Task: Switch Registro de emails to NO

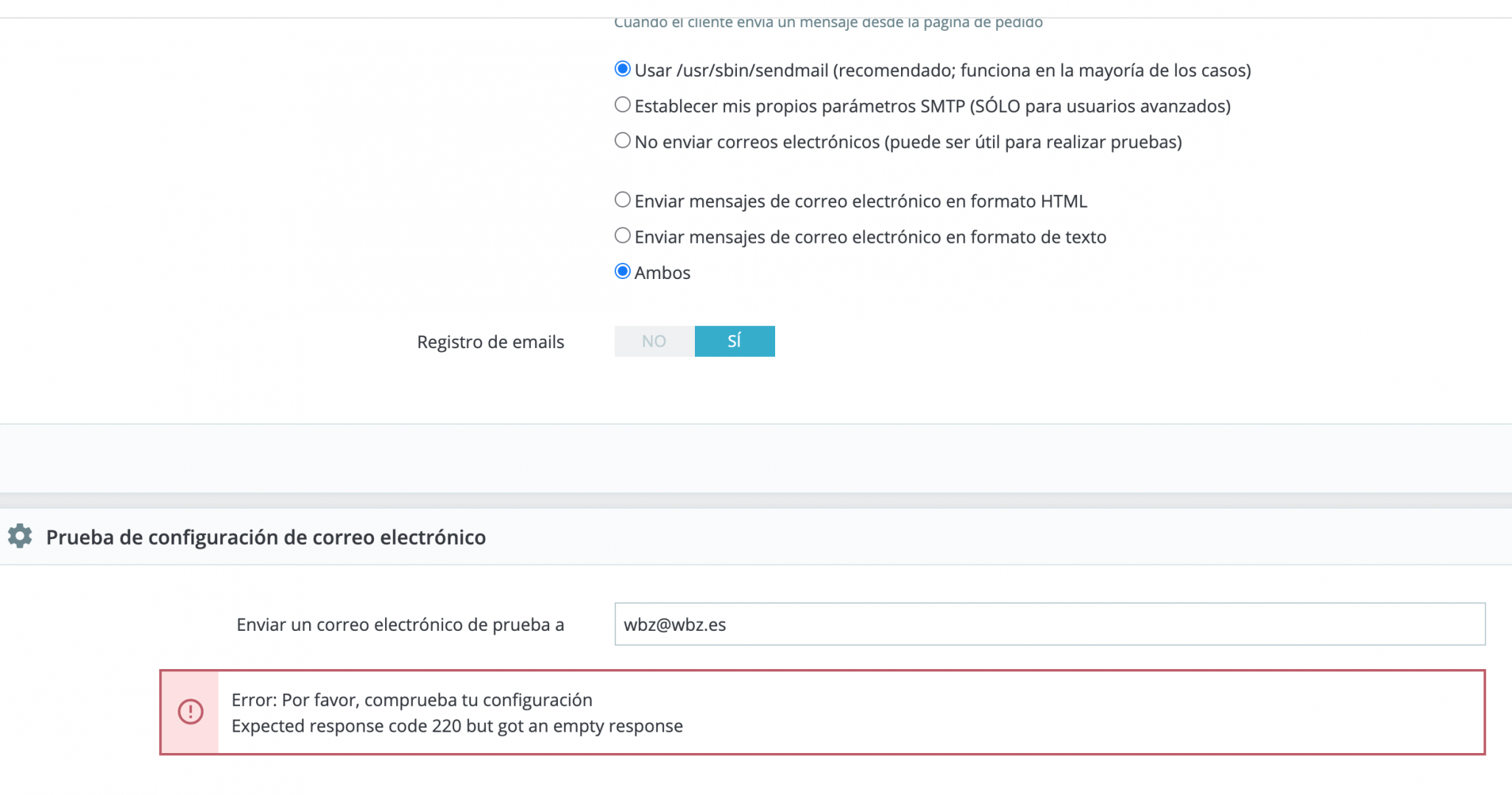Action: [x=654, y=342]
